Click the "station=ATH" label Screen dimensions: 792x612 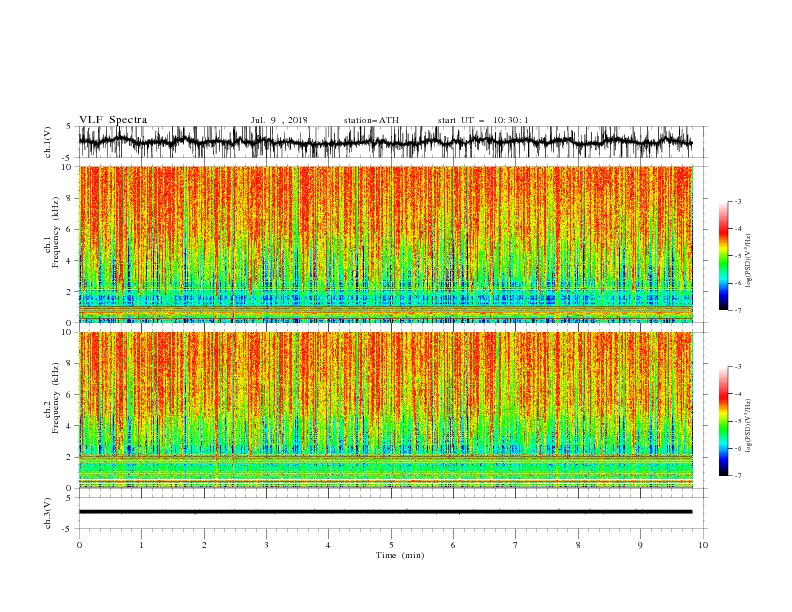(371, 120)
